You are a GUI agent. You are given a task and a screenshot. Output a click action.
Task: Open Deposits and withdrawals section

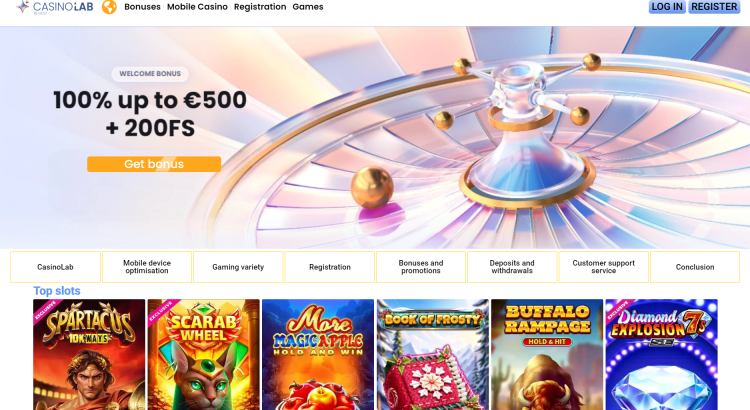click(x=512, y=267)
